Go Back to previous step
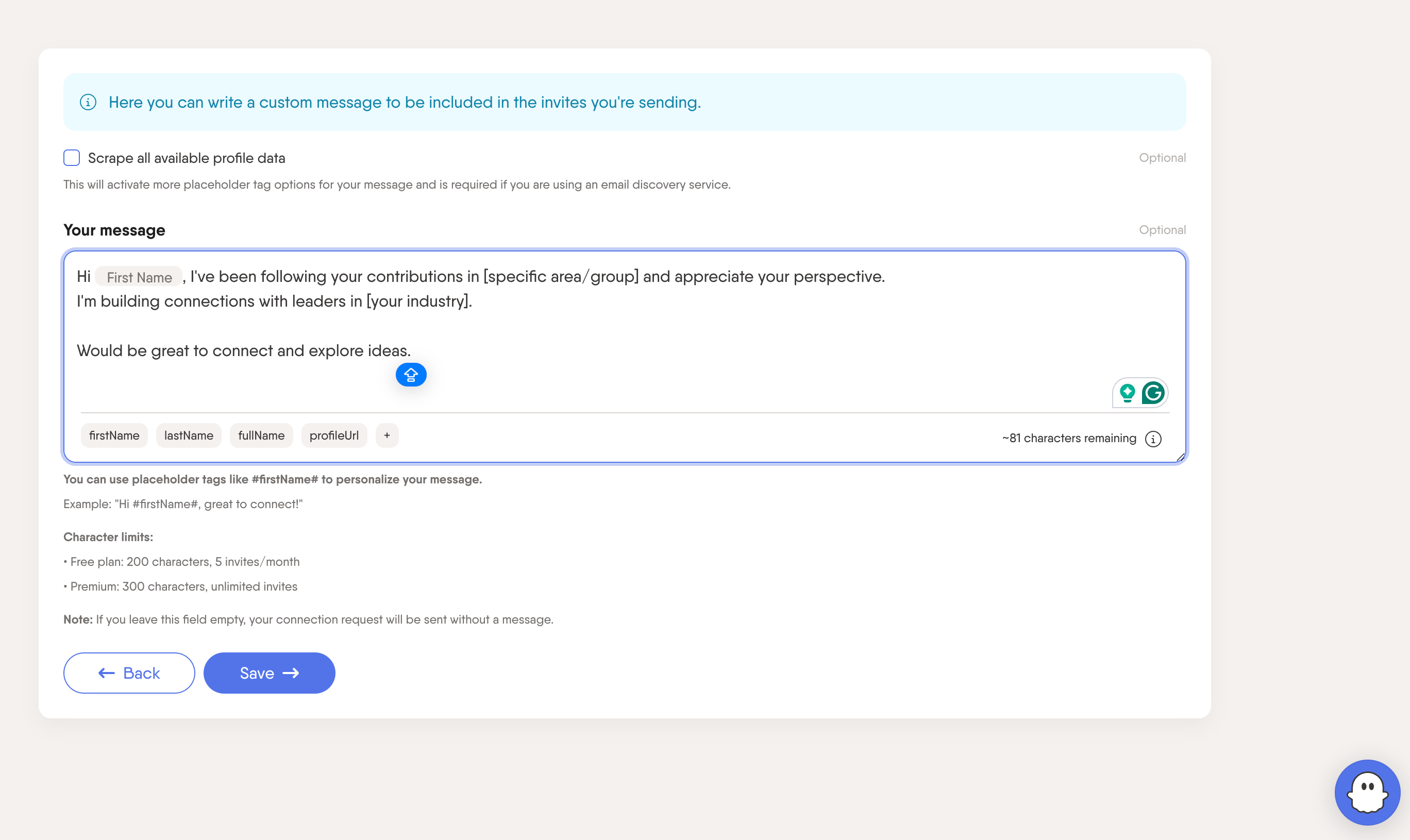Image resolution: width=1410 pixels, height=840 pixels. coord(129,673)
